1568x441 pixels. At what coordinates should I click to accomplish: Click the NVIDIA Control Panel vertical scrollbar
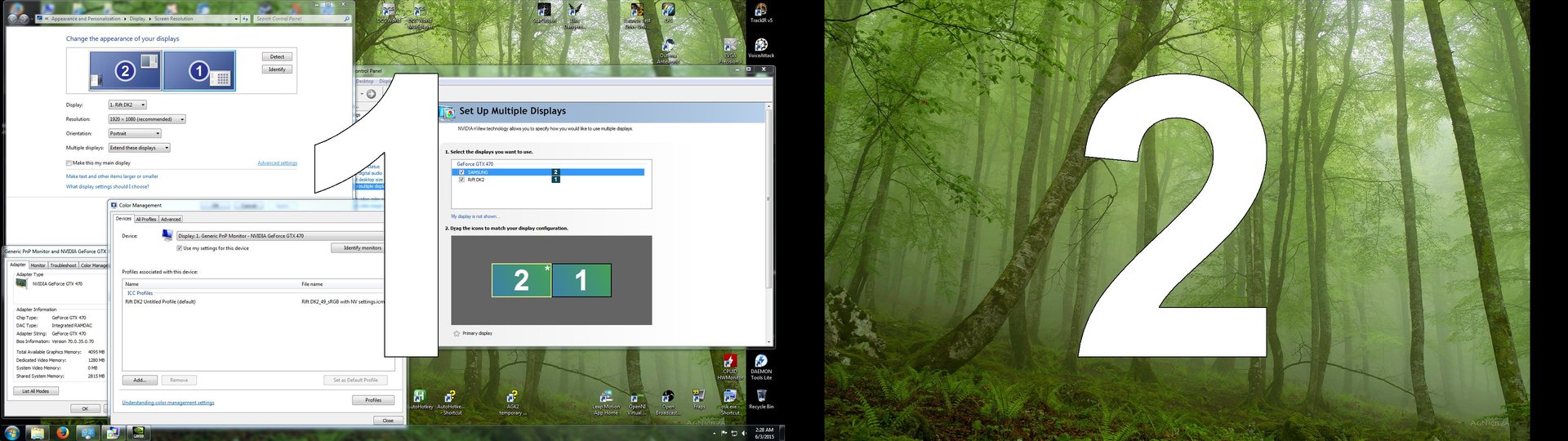[768, 223]
